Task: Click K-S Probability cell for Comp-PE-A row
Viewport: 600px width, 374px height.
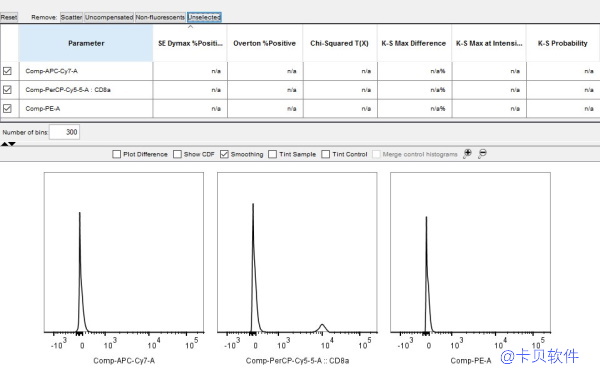Action: tap(563, 108)
